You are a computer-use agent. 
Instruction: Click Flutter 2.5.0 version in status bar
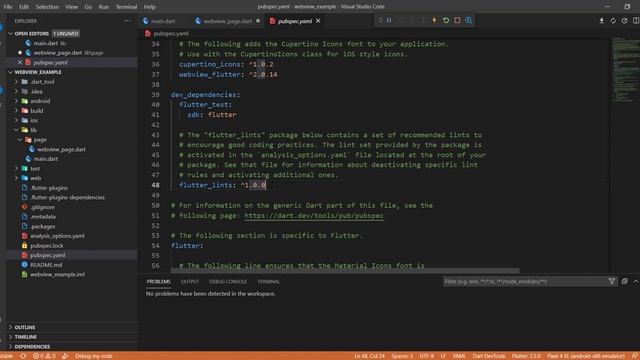[x=526, y=356]
